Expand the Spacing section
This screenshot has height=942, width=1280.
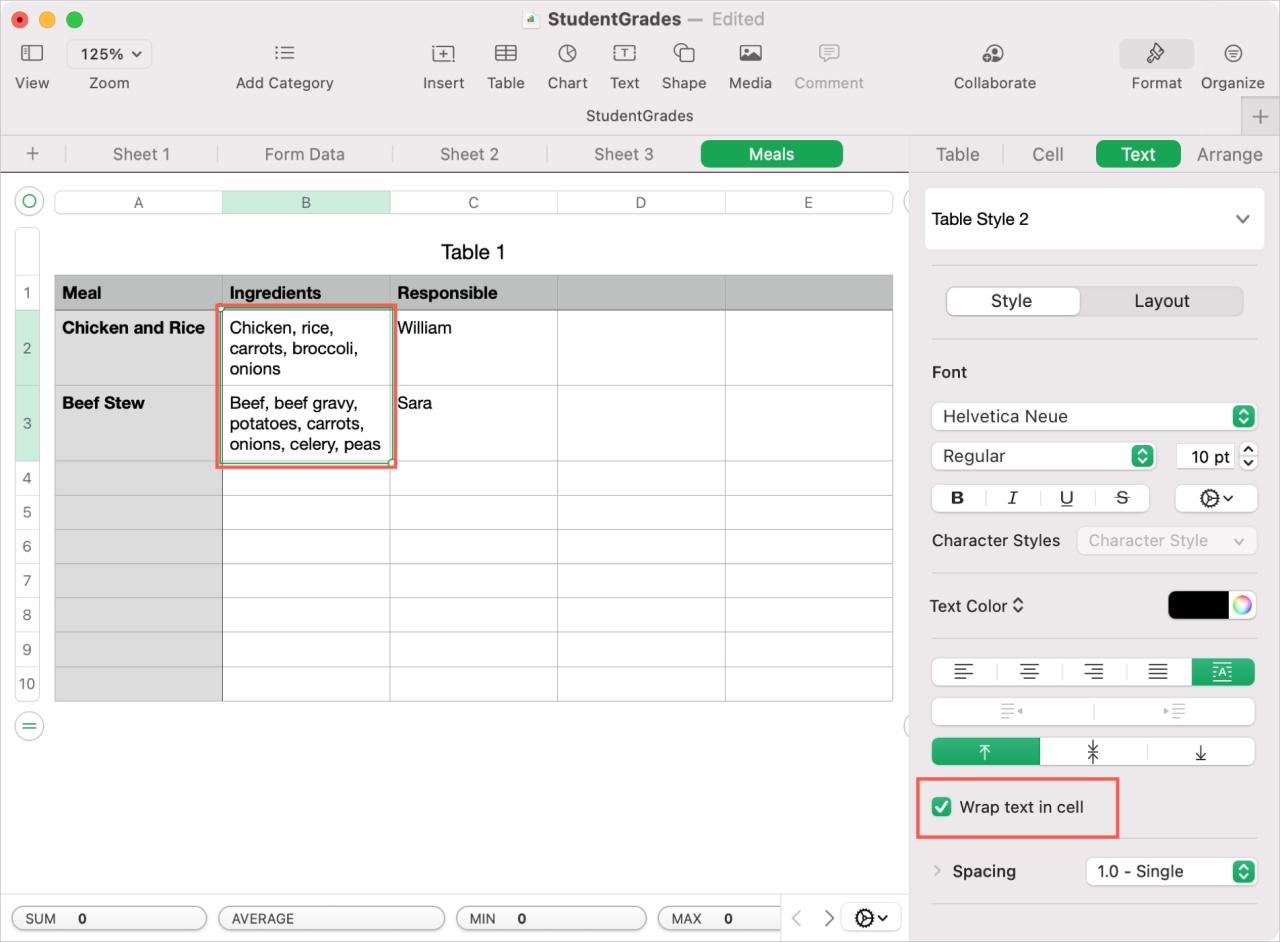coord(937,871)
